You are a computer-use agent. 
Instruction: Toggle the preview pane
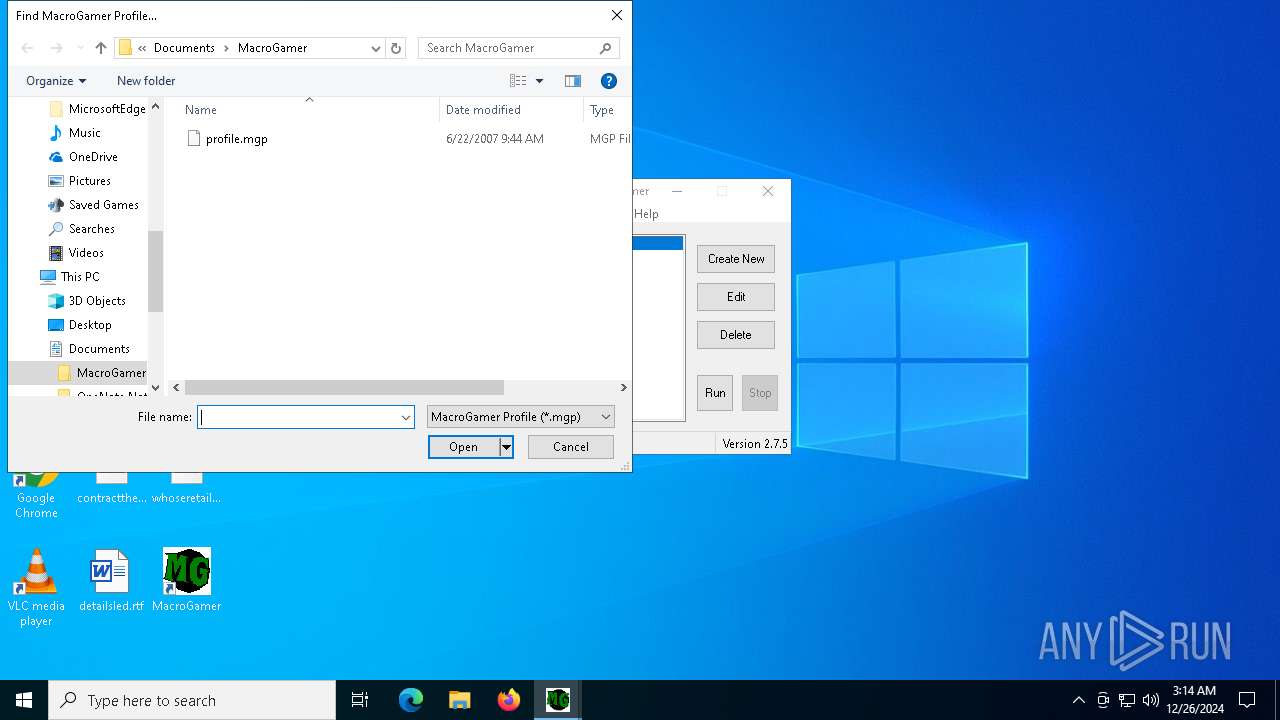[573, 81]
